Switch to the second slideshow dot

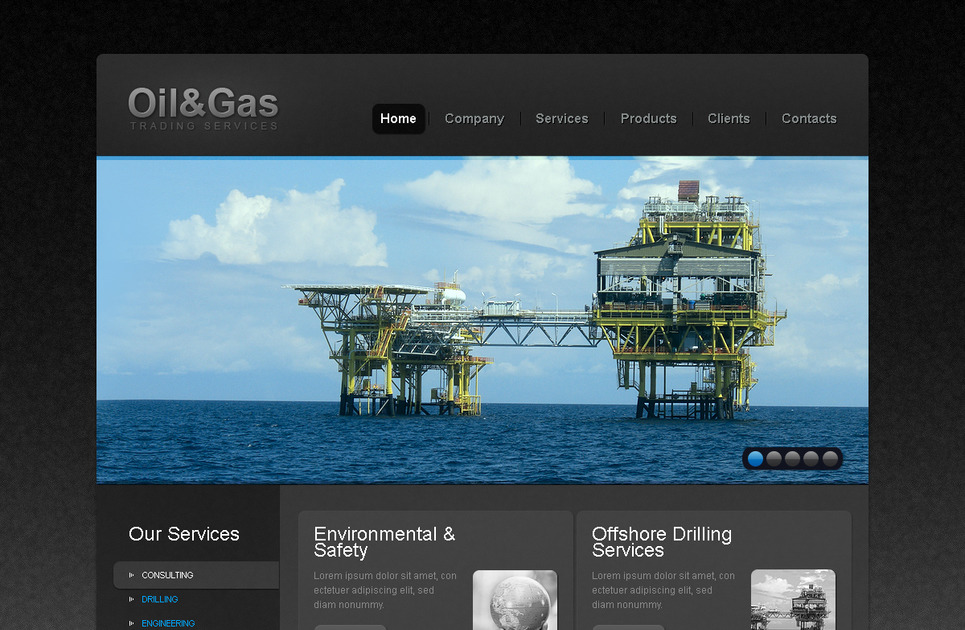coord(774,458)
